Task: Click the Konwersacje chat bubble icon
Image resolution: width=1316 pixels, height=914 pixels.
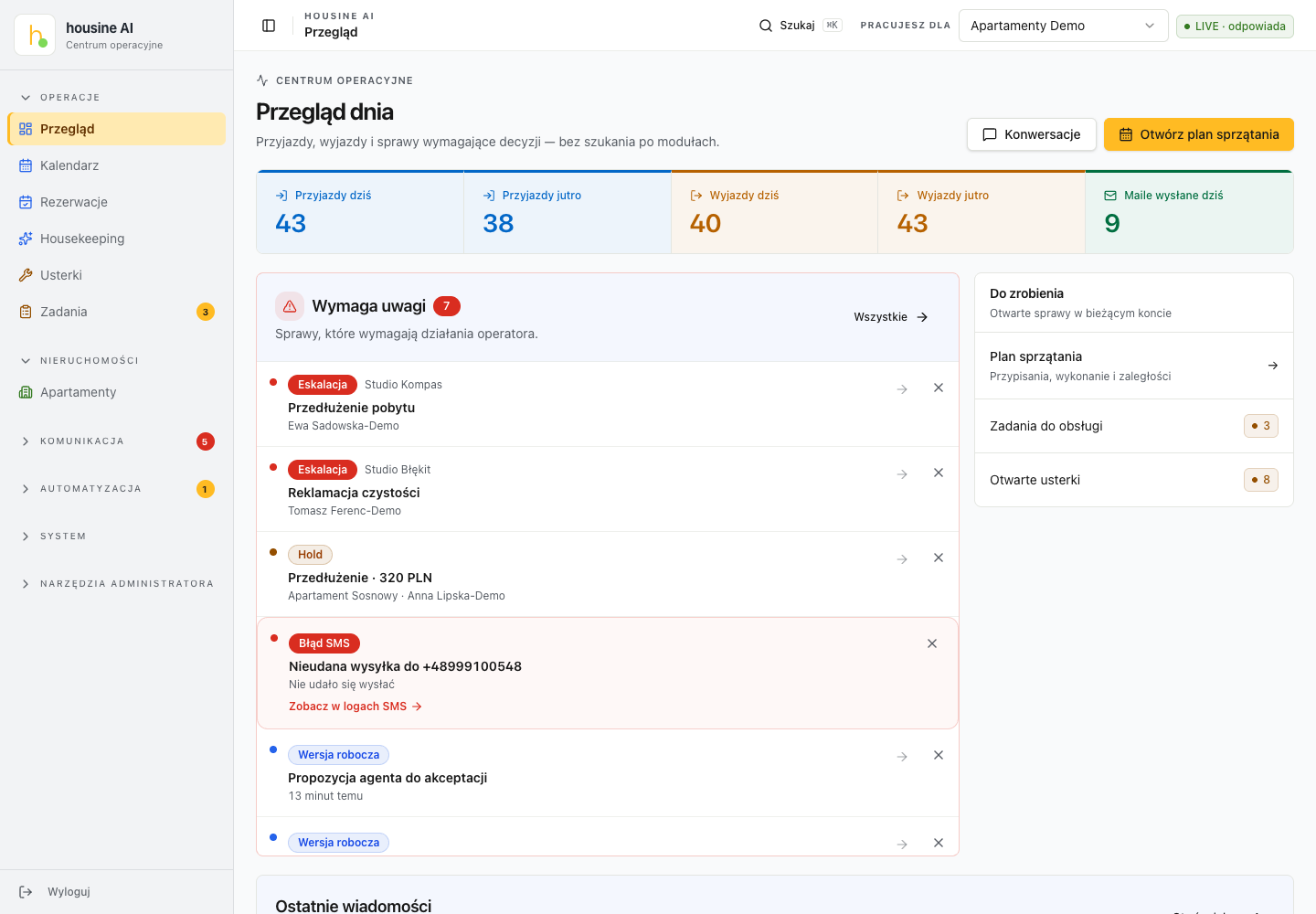Action: tap(990, 134)
